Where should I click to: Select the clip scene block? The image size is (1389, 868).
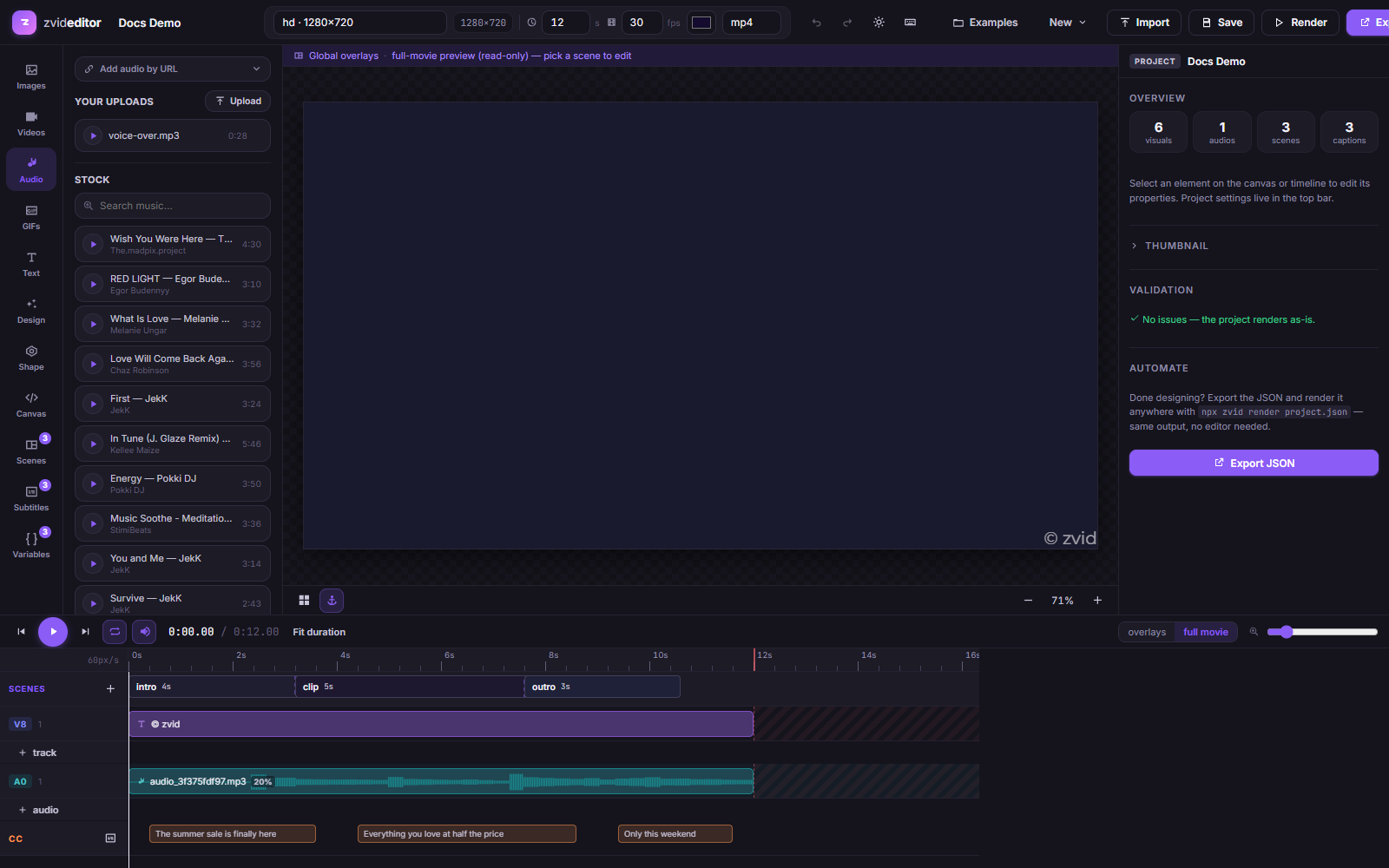[x=410, y=687]
